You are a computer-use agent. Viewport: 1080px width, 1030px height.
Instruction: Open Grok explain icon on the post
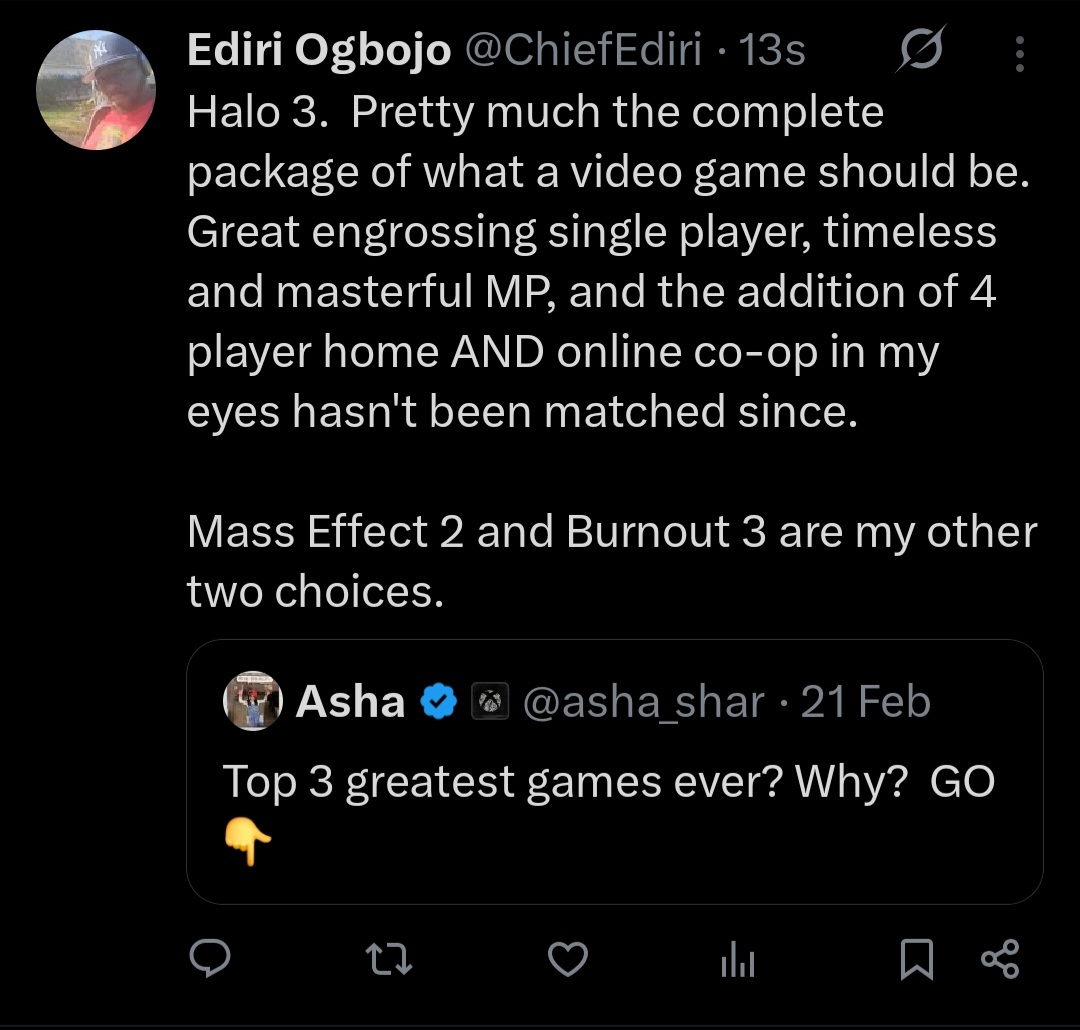921,51
